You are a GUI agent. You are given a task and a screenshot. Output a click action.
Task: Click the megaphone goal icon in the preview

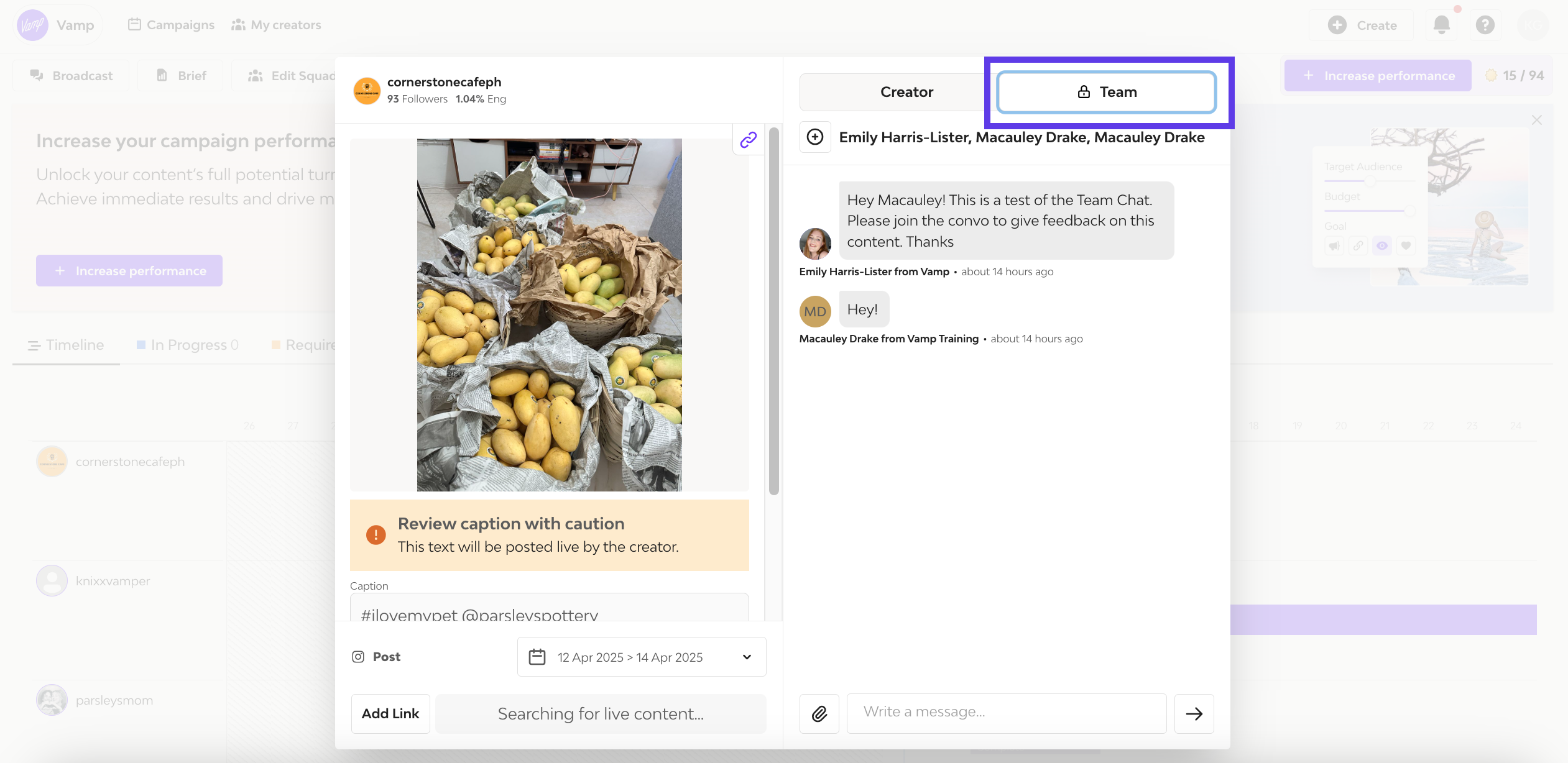(x=1334, y=245)
